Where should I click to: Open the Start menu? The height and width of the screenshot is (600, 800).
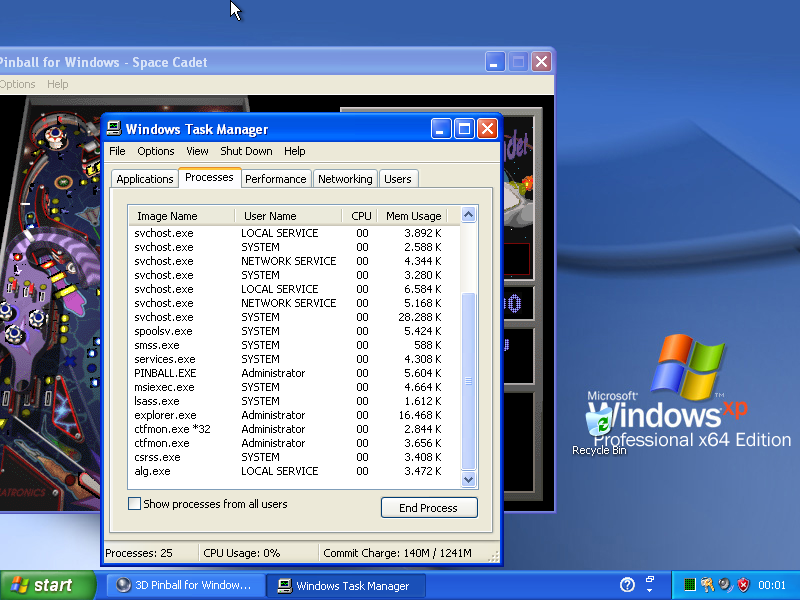(42, 585)
